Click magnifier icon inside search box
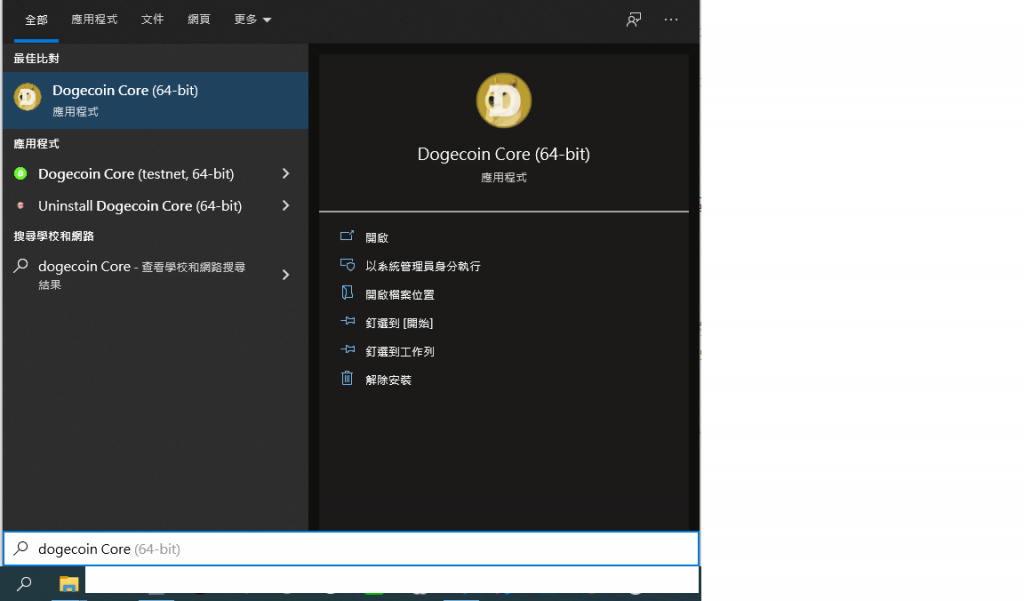The width and height of the screenshot is (1024, 601). pos(21,548)
